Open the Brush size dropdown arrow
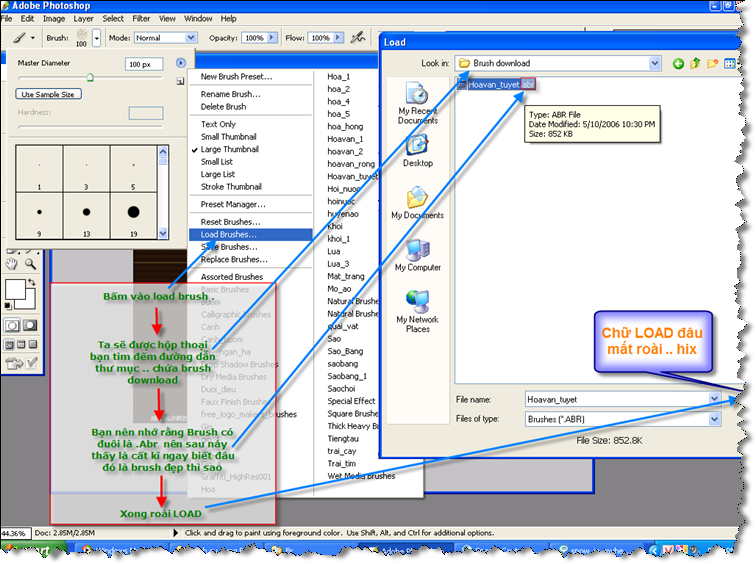 [x=96, y=38]
